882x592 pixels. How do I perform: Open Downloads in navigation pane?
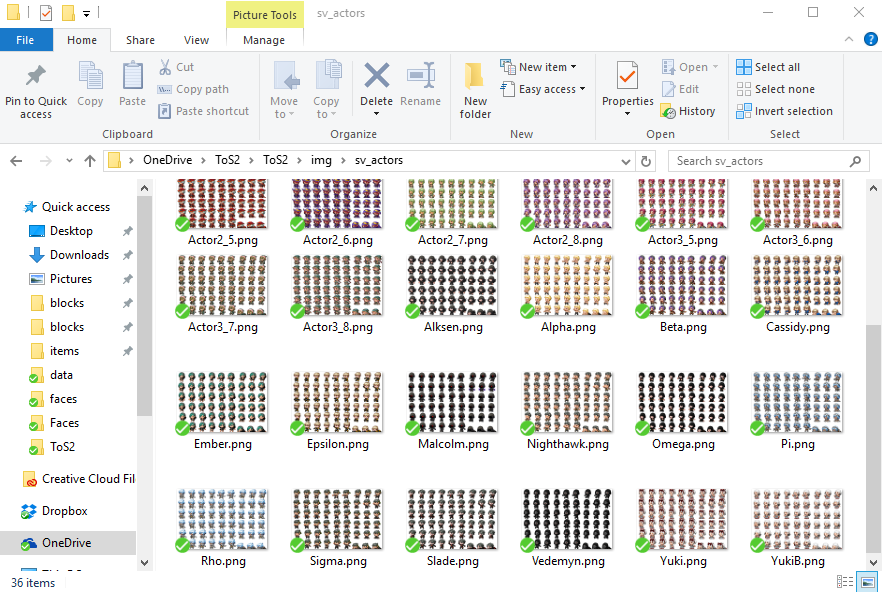click(x=79, y=255)
